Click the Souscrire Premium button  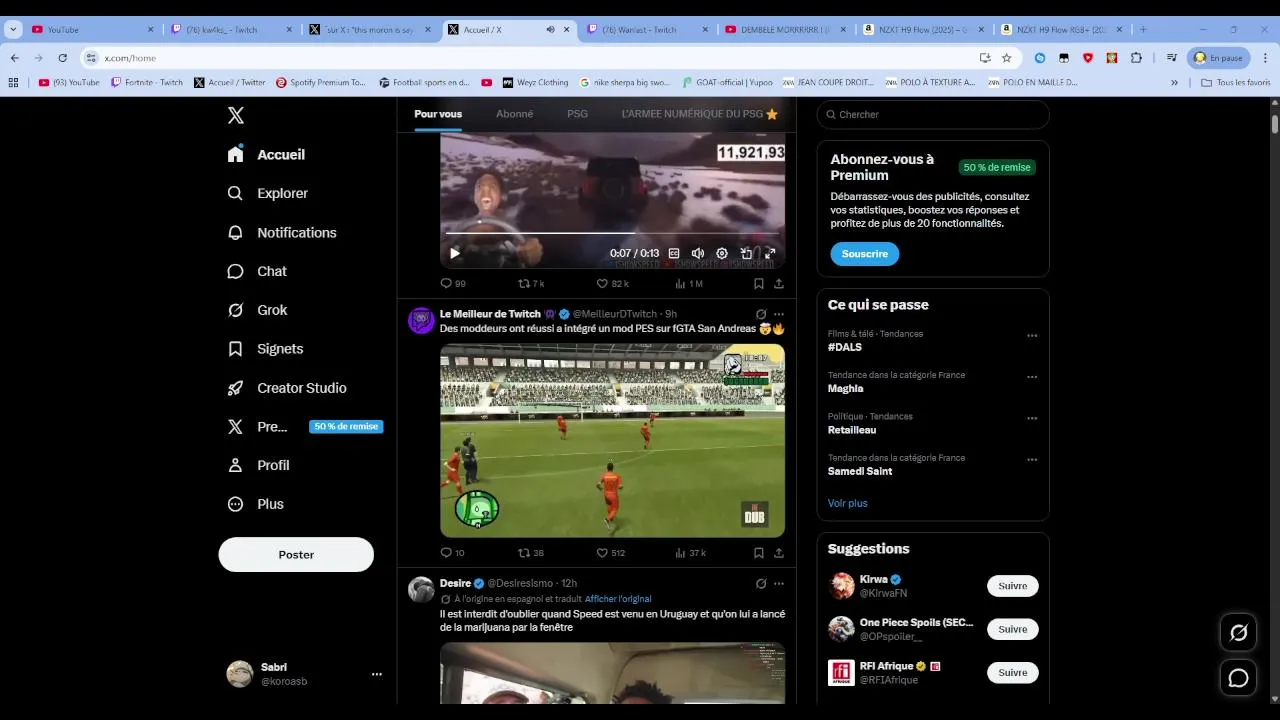pyautogui.click(x=865, y=254)
